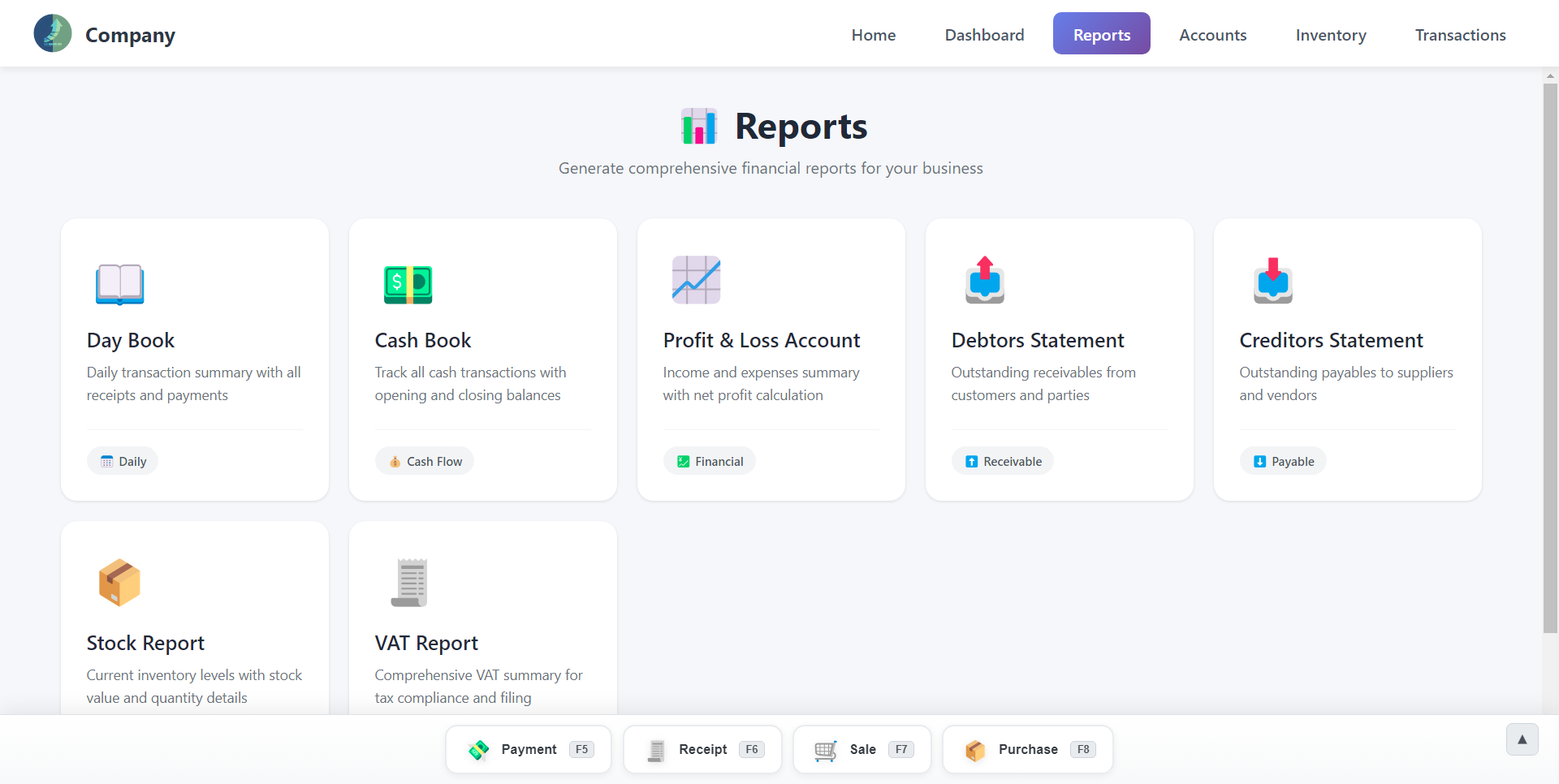
Task: Click the F7 shortcut key badge
Action: point(901,750)
